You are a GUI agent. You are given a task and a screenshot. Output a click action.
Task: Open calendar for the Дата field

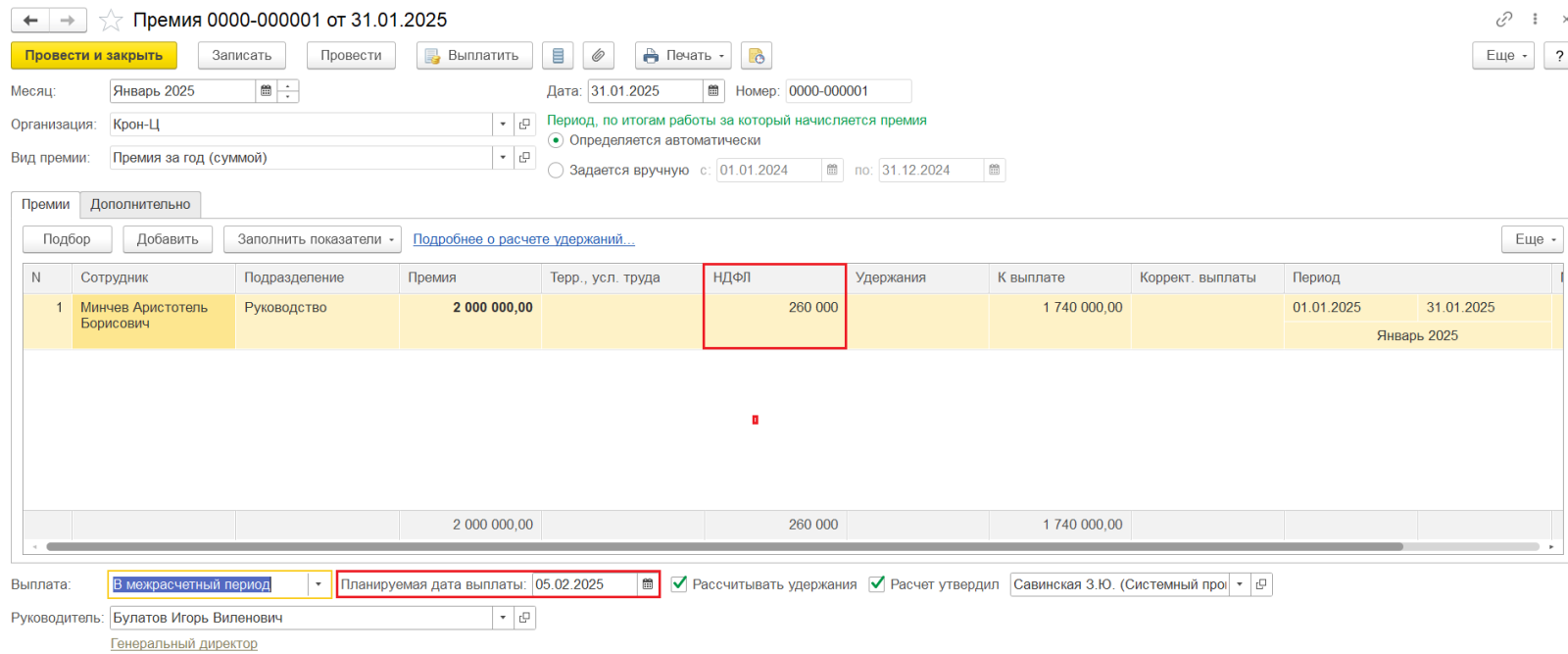coord(713,91)
